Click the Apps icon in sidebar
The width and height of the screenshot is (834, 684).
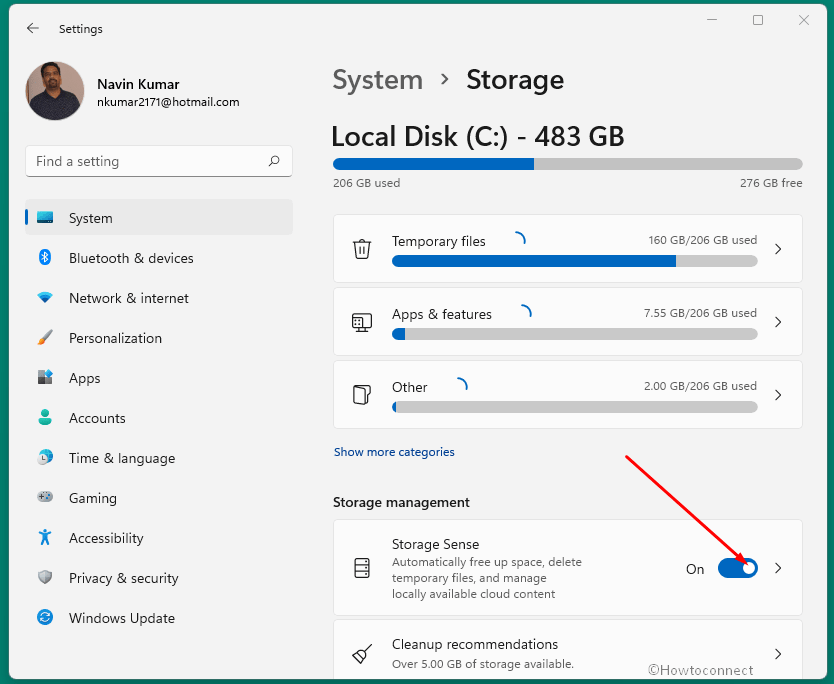[x=45, y=377]
